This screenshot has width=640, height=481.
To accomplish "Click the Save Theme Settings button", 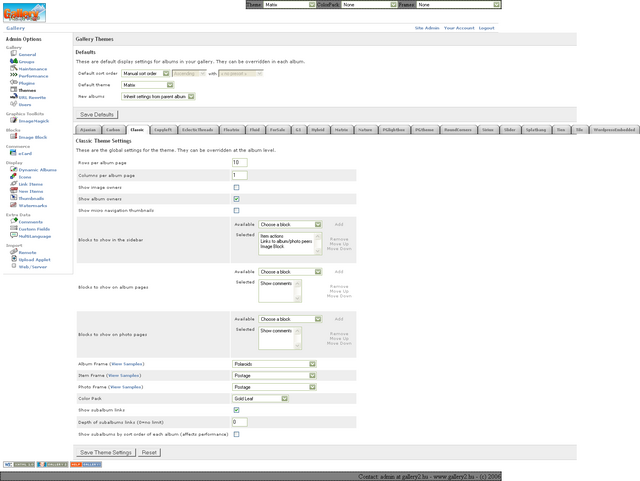I will tap(106, 452).
